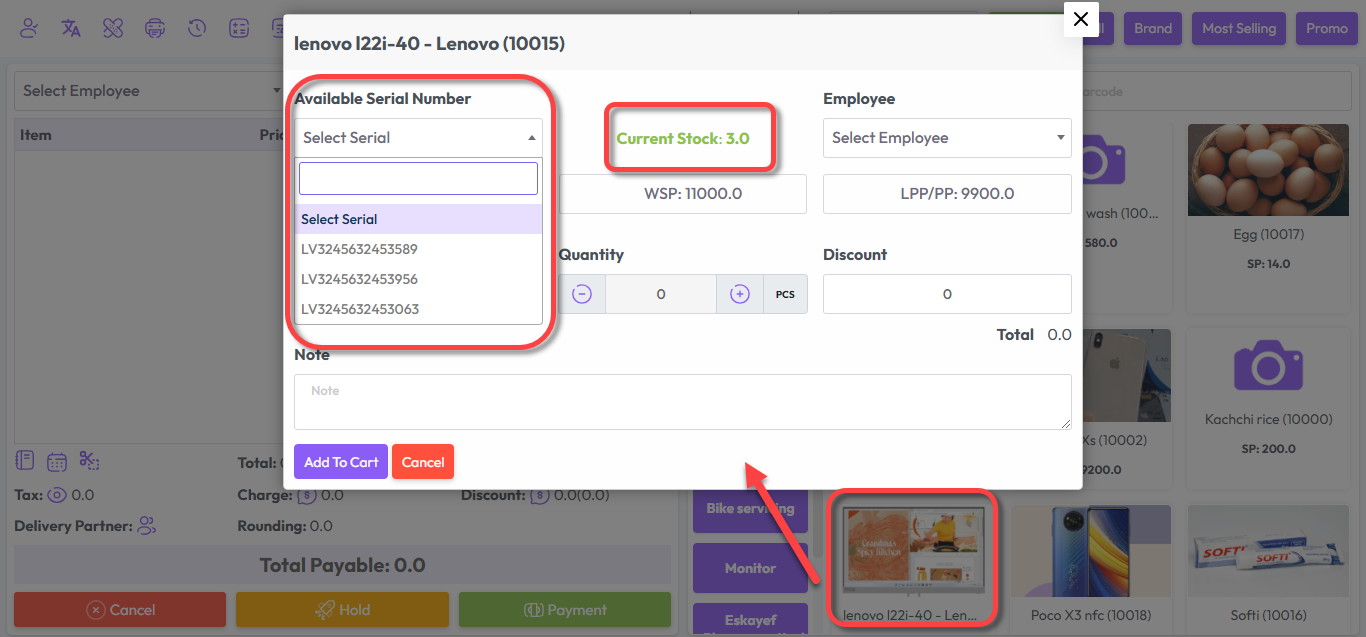Select serial number LV3245632453956

coord(359,279)
